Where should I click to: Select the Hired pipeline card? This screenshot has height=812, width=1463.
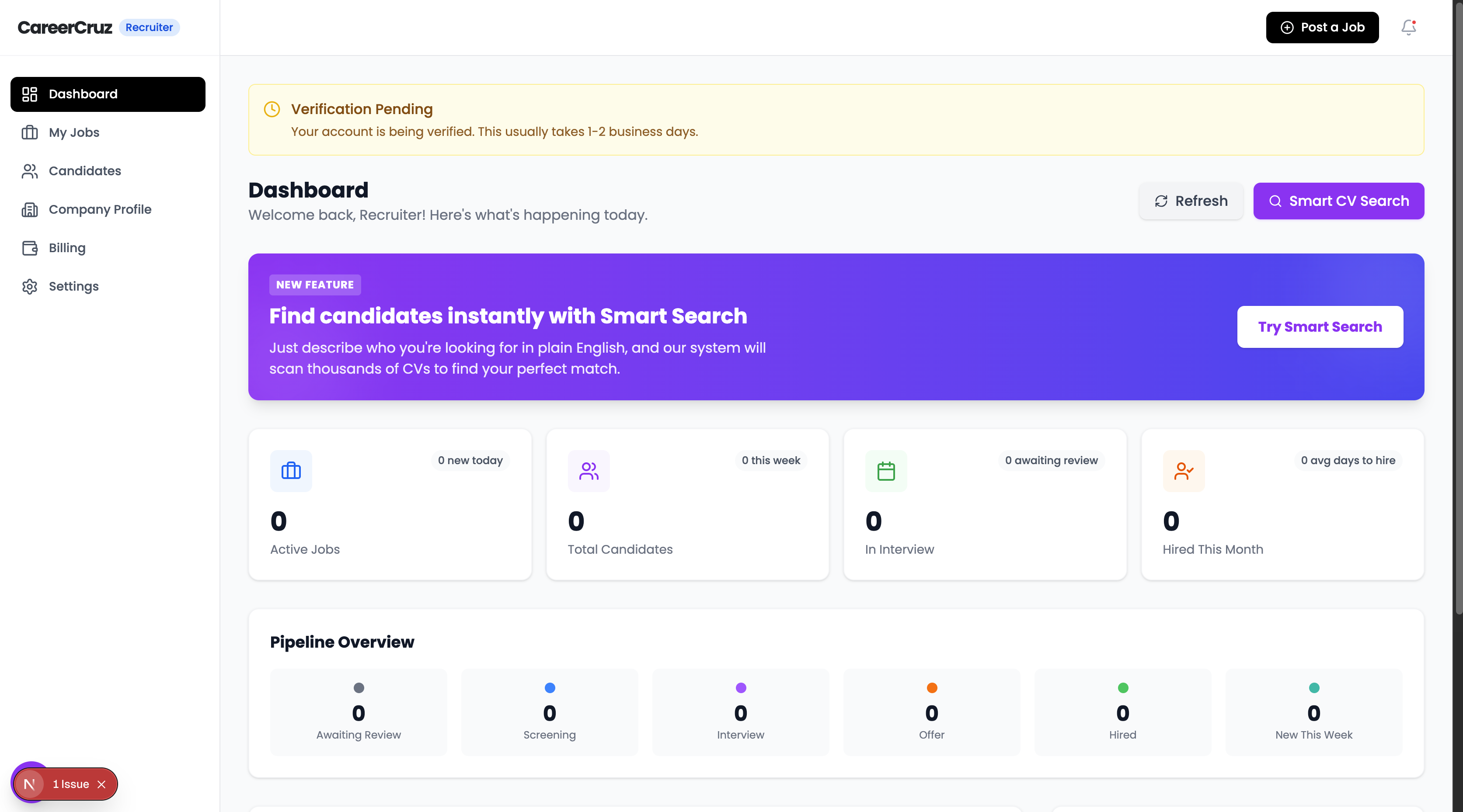click(1123, 712)
